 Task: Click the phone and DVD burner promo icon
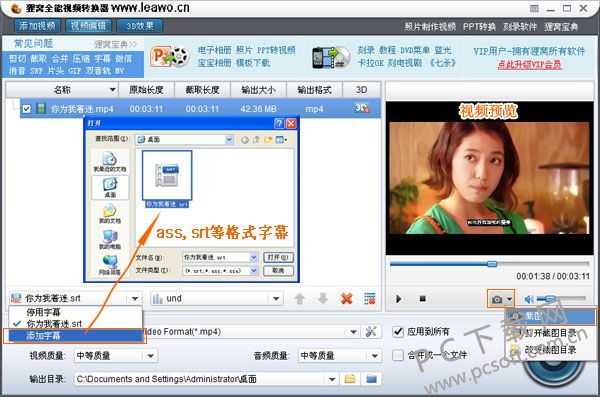point(331,57)
